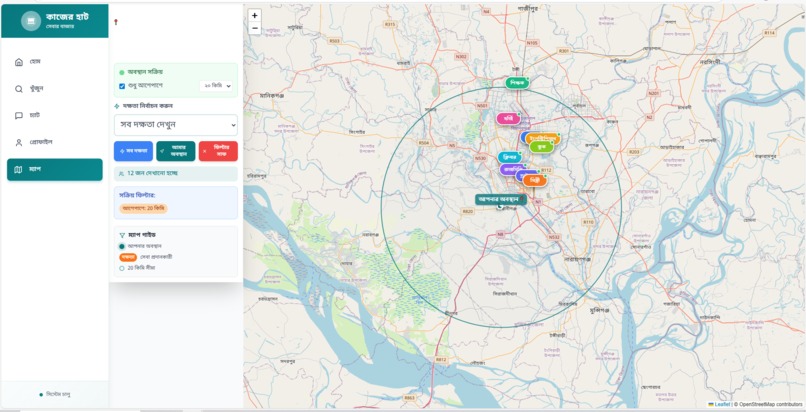Click the orange দক্ষতা legend badge
Viewport: 806px width, 412px height.
[128, 257]
